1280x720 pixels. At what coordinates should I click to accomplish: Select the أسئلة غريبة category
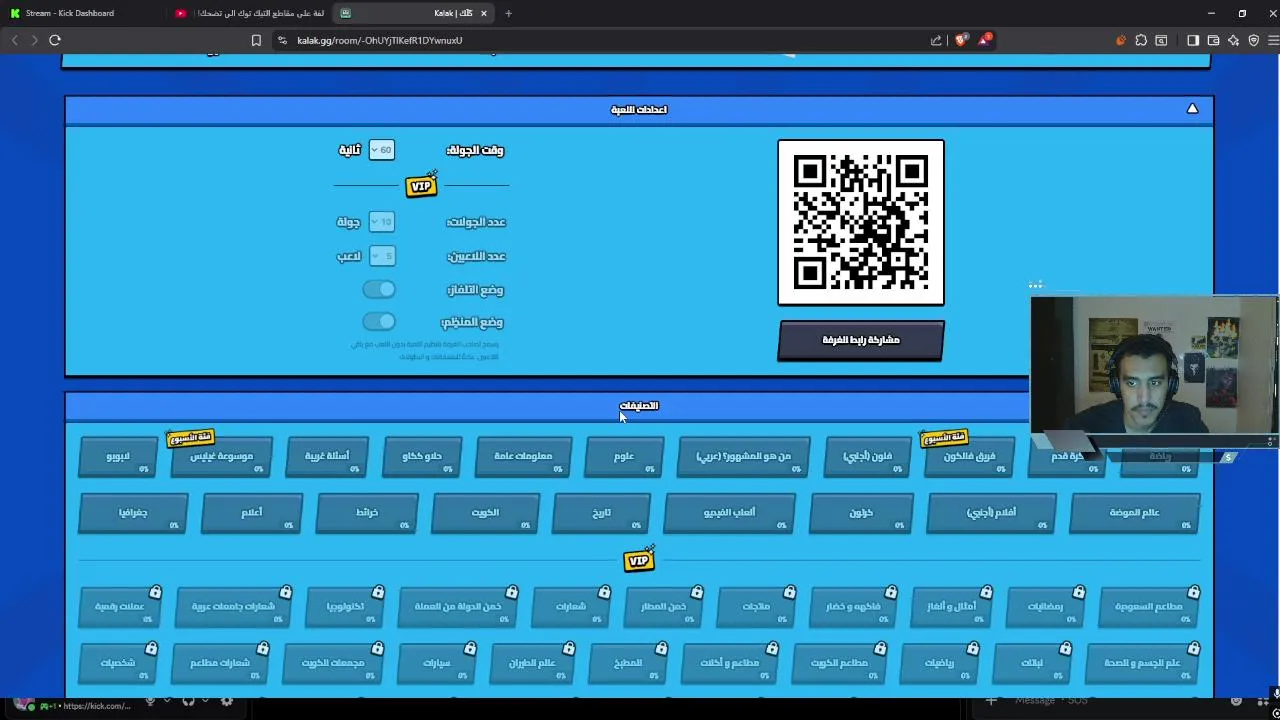pos(327,457)
